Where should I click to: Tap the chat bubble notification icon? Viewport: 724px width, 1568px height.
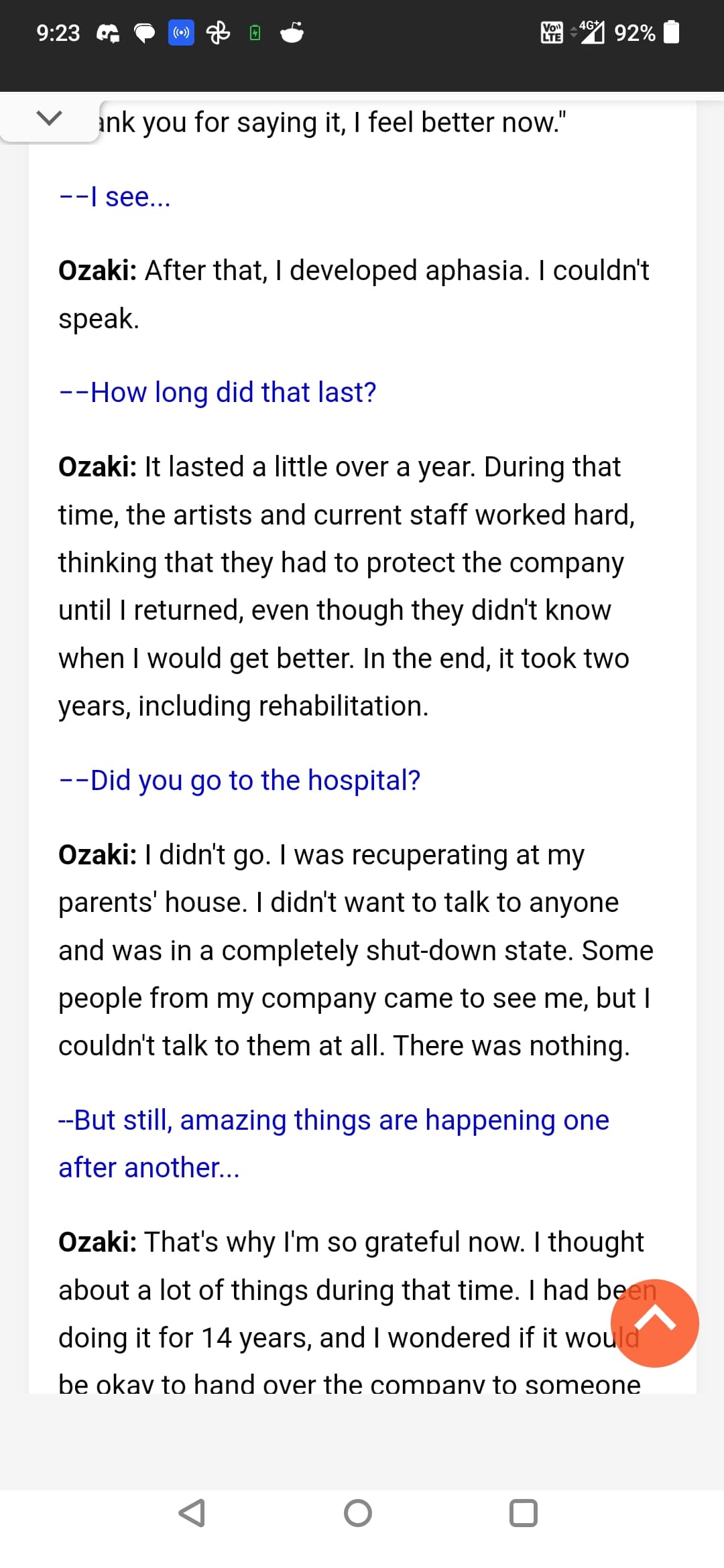click(145, 33)
